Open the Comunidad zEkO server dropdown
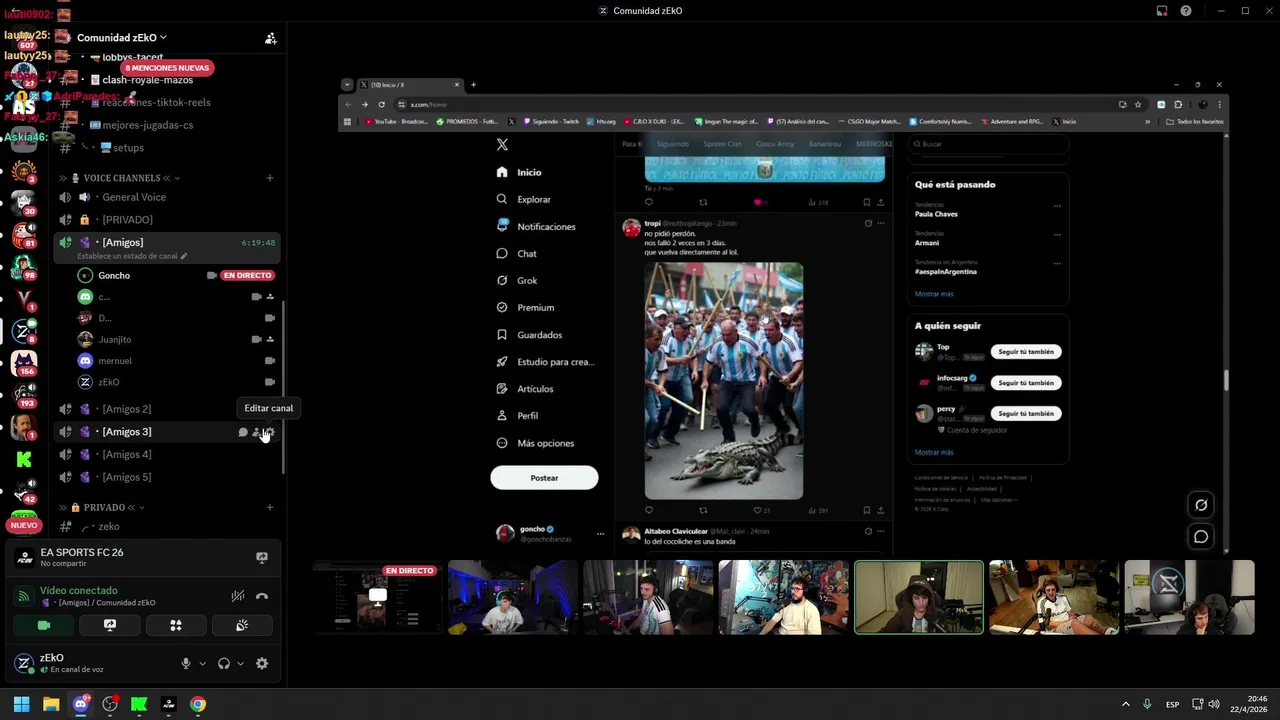 click(x=122, y=38)
